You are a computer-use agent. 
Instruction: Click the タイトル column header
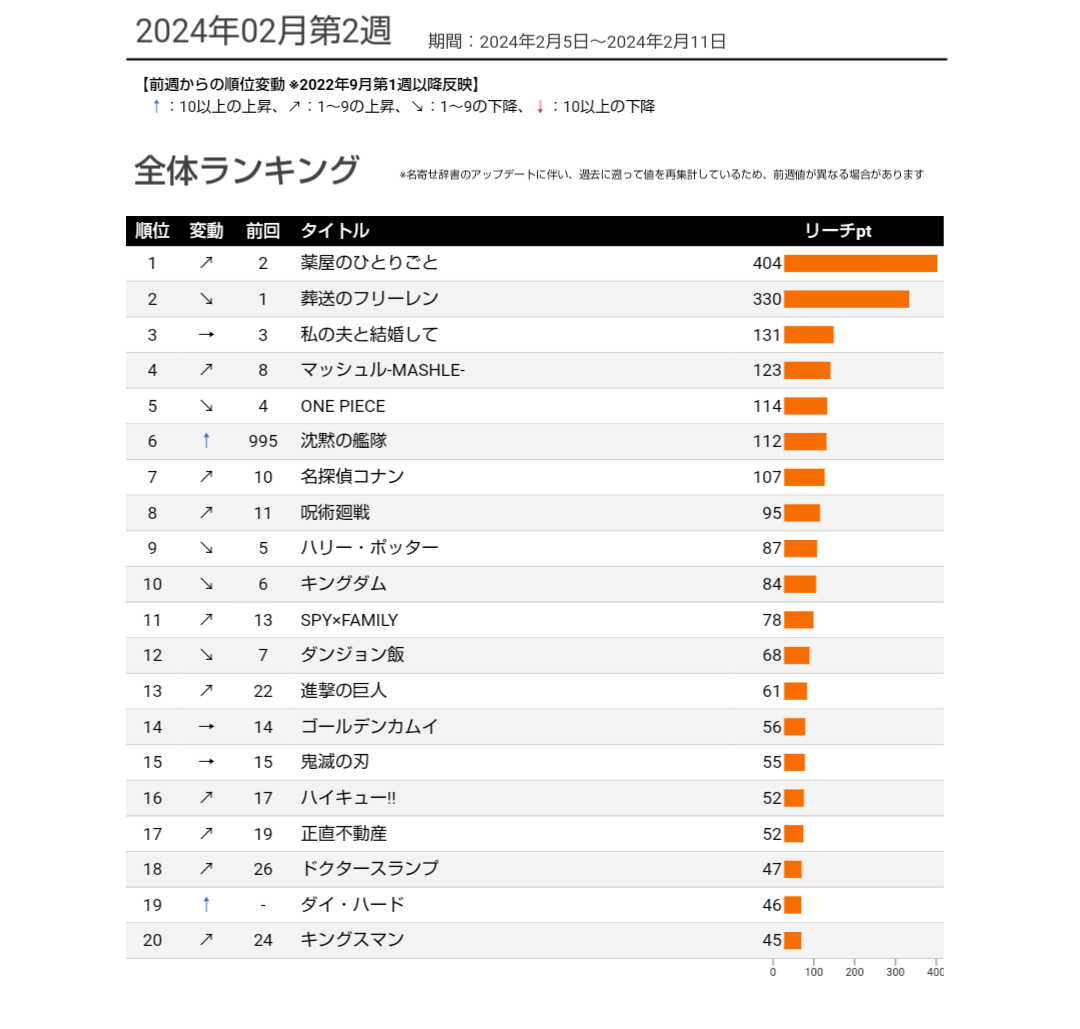point(334,231)
